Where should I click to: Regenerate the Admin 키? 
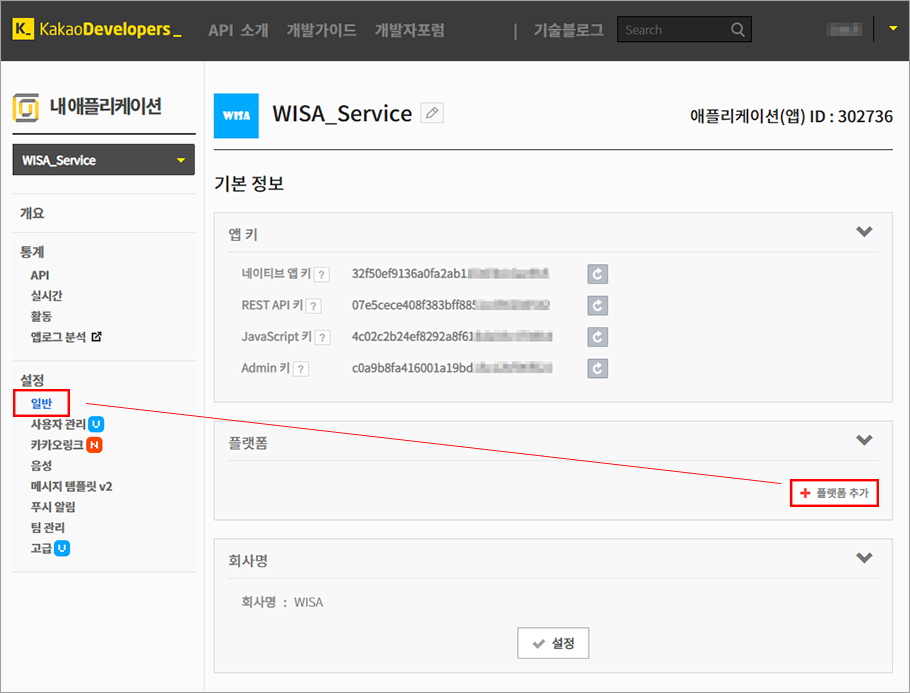597,368
